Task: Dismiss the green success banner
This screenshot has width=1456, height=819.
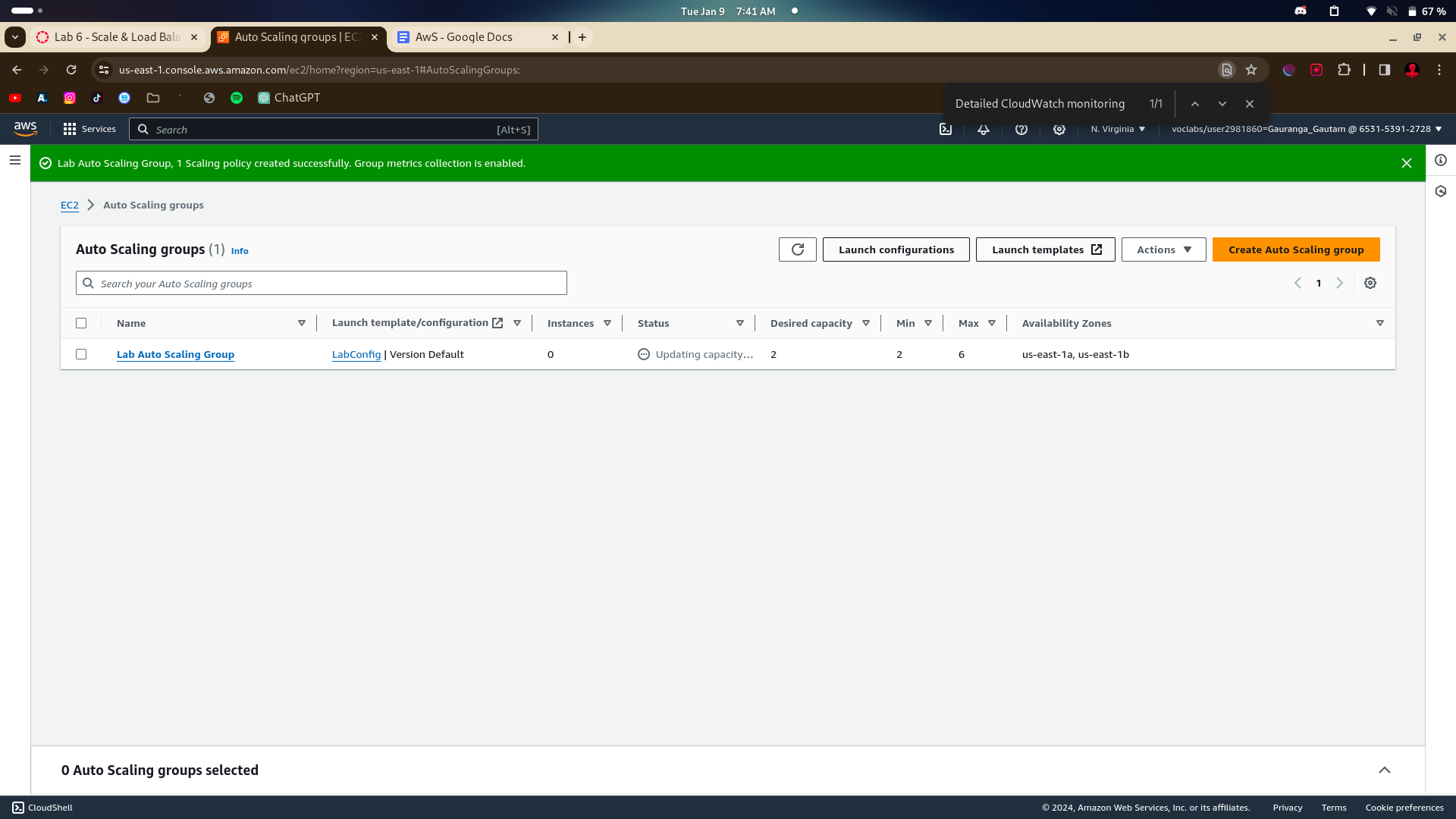Action: coord(1407,163)
